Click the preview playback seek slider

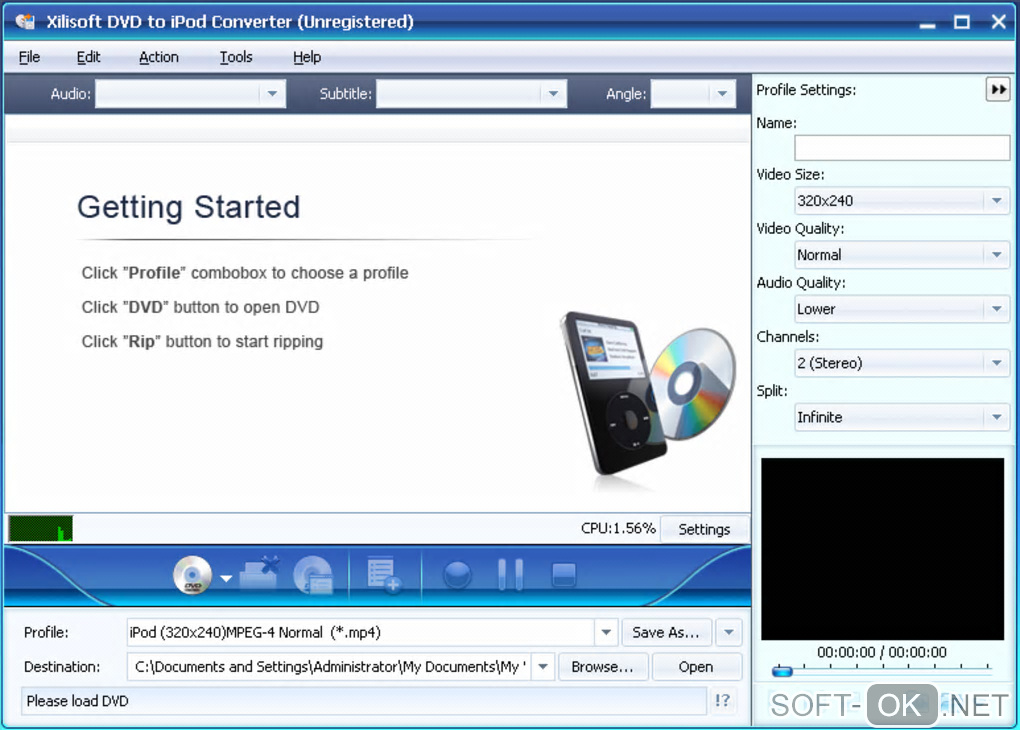point(880,671)
